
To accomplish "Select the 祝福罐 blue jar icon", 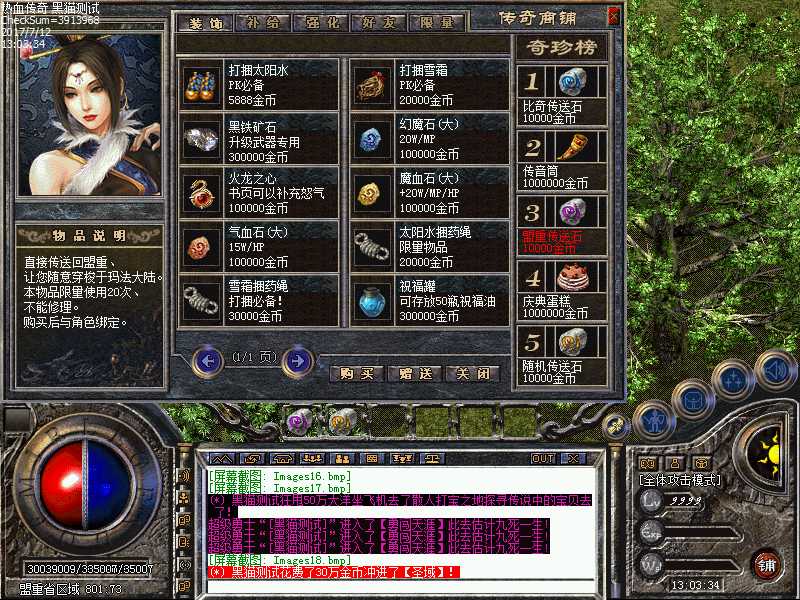I will tap(372, 301).
